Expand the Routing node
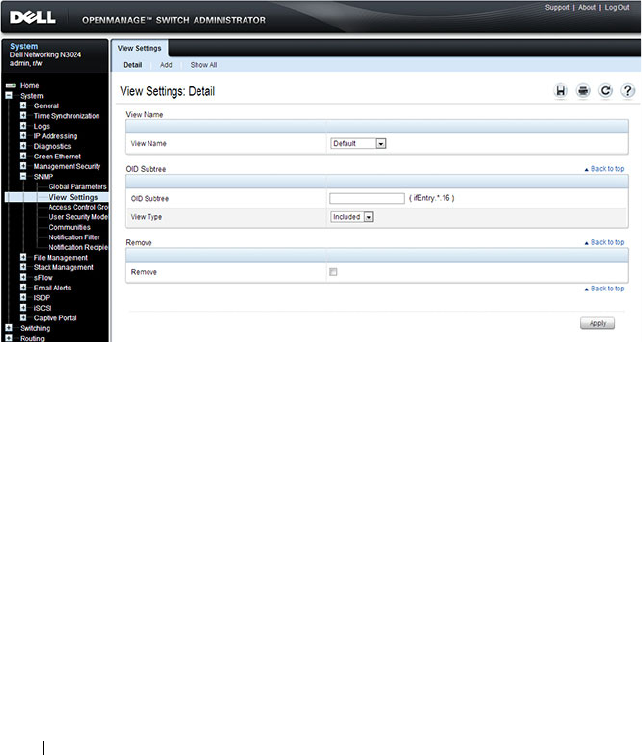This screenshot has width=642, height=755. pos(9,338)
